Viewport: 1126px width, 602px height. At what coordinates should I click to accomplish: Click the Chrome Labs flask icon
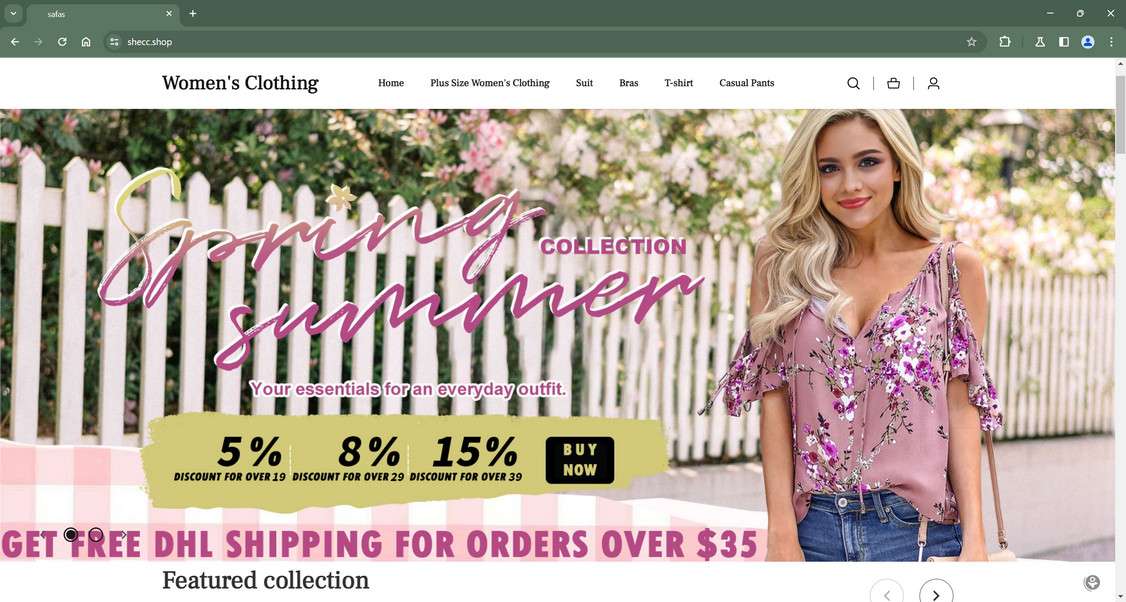click(x=1039, y=42)
